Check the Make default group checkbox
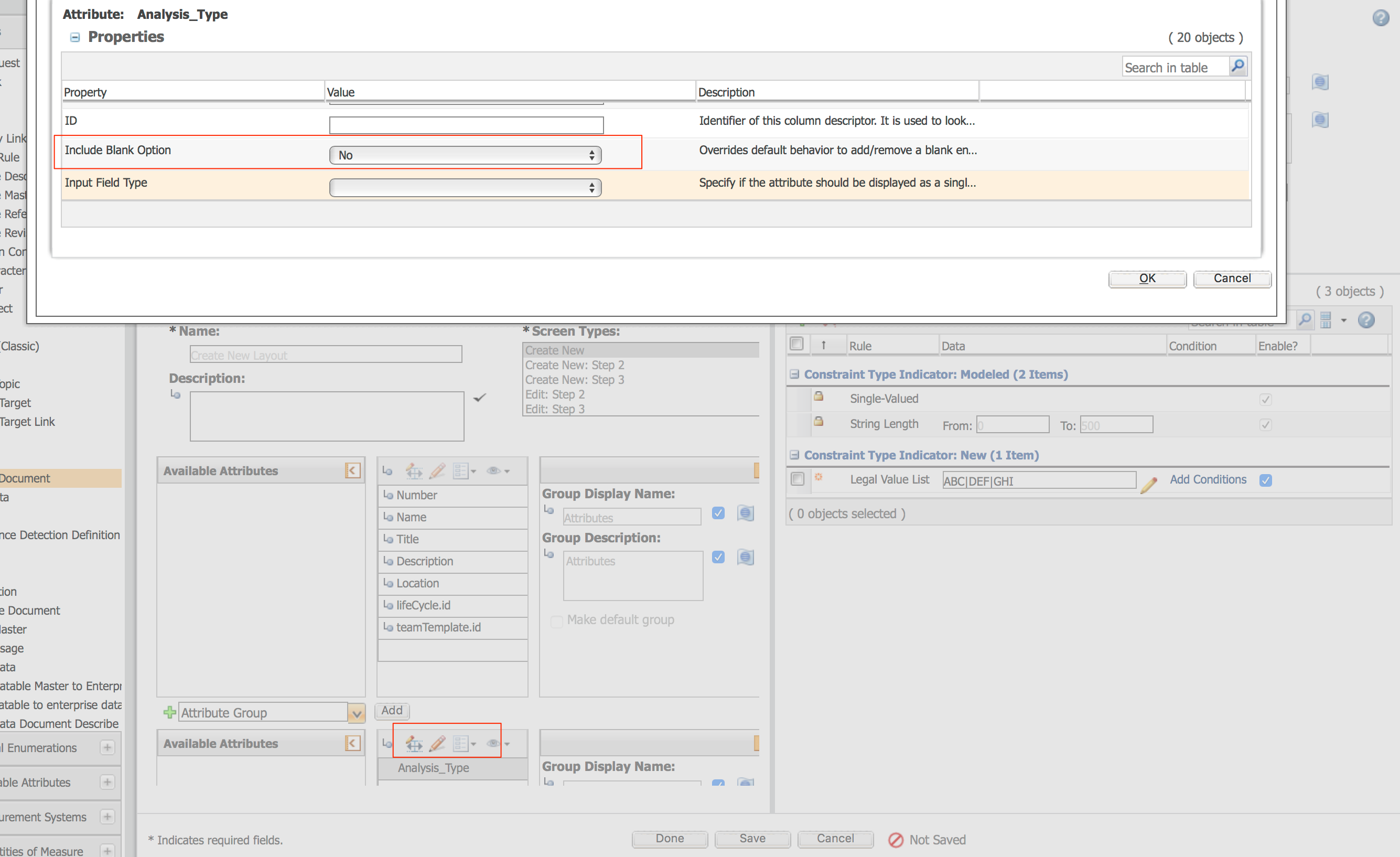The width and height of the screenshot is (1400, 857). coord(557,621)
